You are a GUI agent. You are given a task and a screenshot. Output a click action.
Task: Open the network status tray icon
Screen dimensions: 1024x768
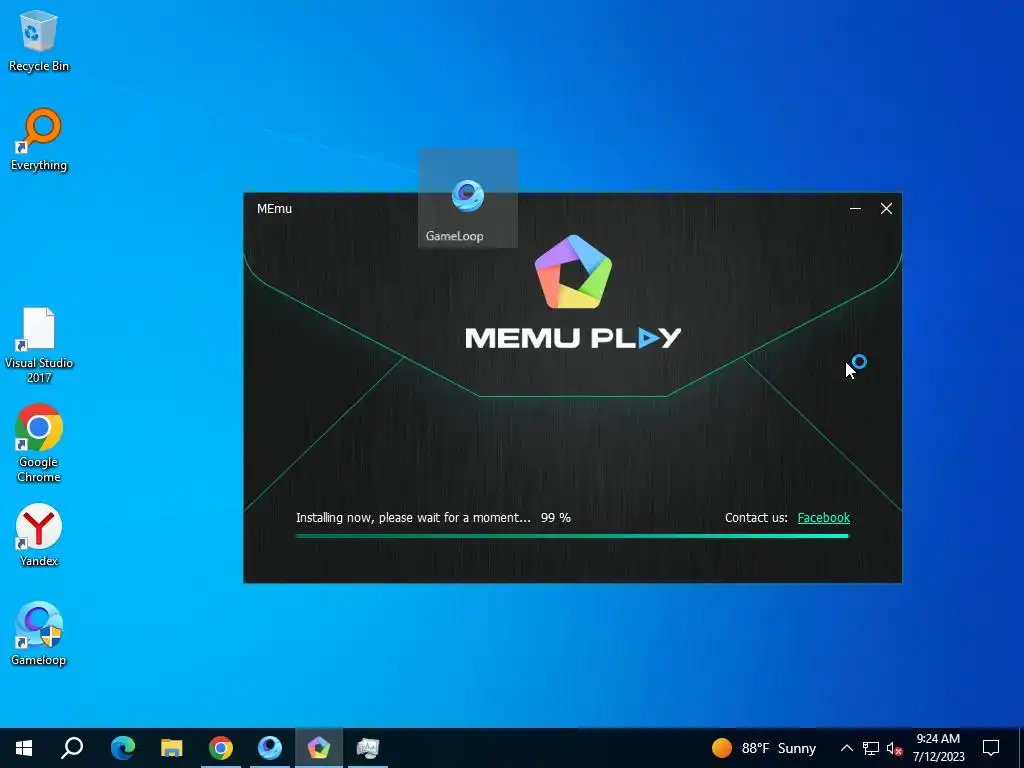tap(871, 748)
